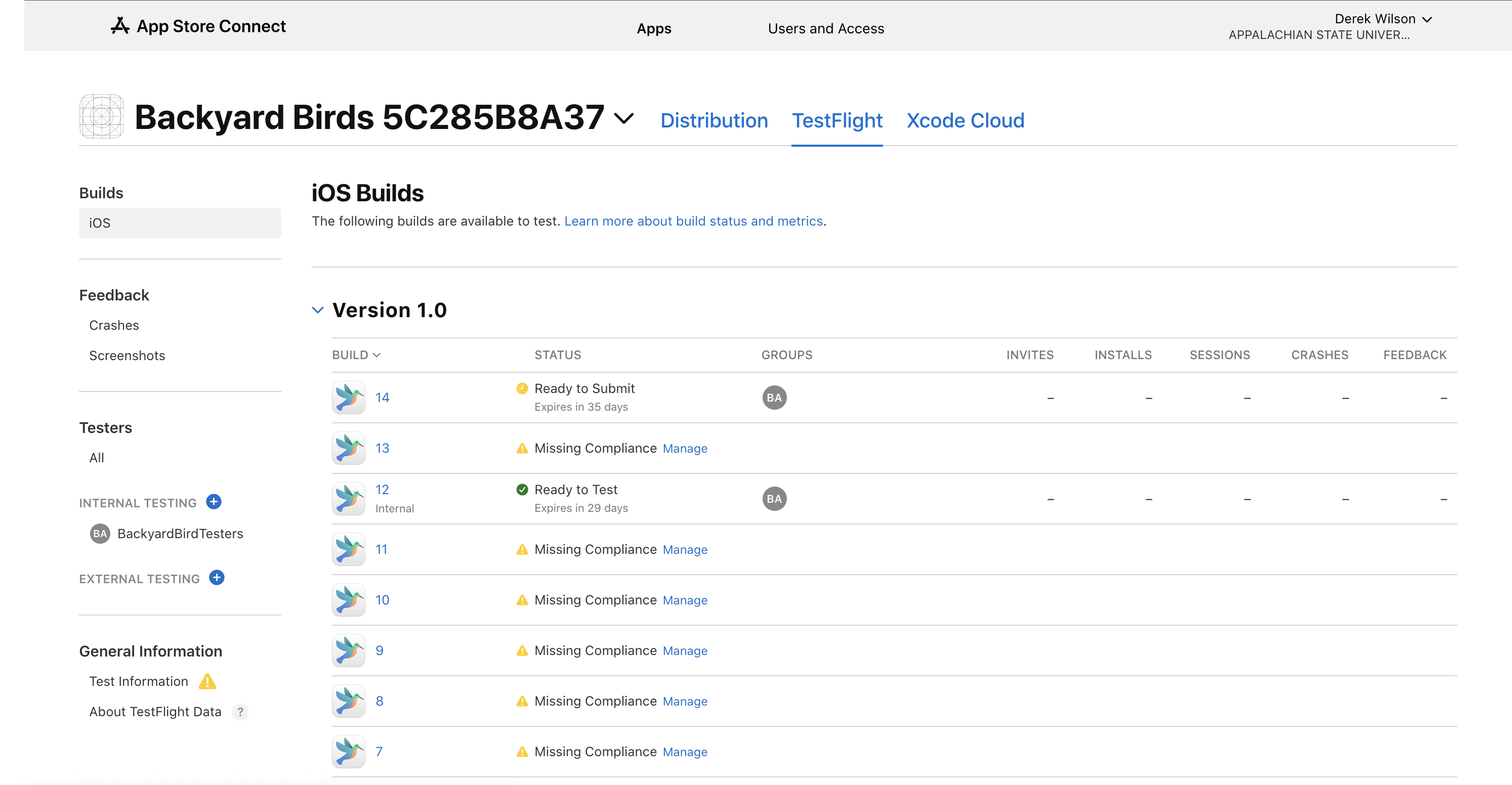
Task: Switch to the Xcode Cloud tab
Action: pyautogui.click(x=965, y=120)
